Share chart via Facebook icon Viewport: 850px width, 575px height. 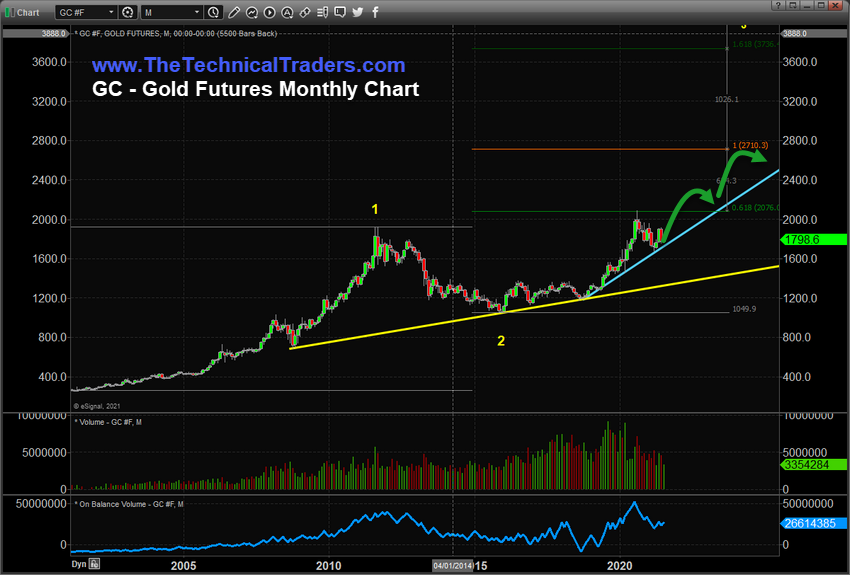[x=375, y=12]
